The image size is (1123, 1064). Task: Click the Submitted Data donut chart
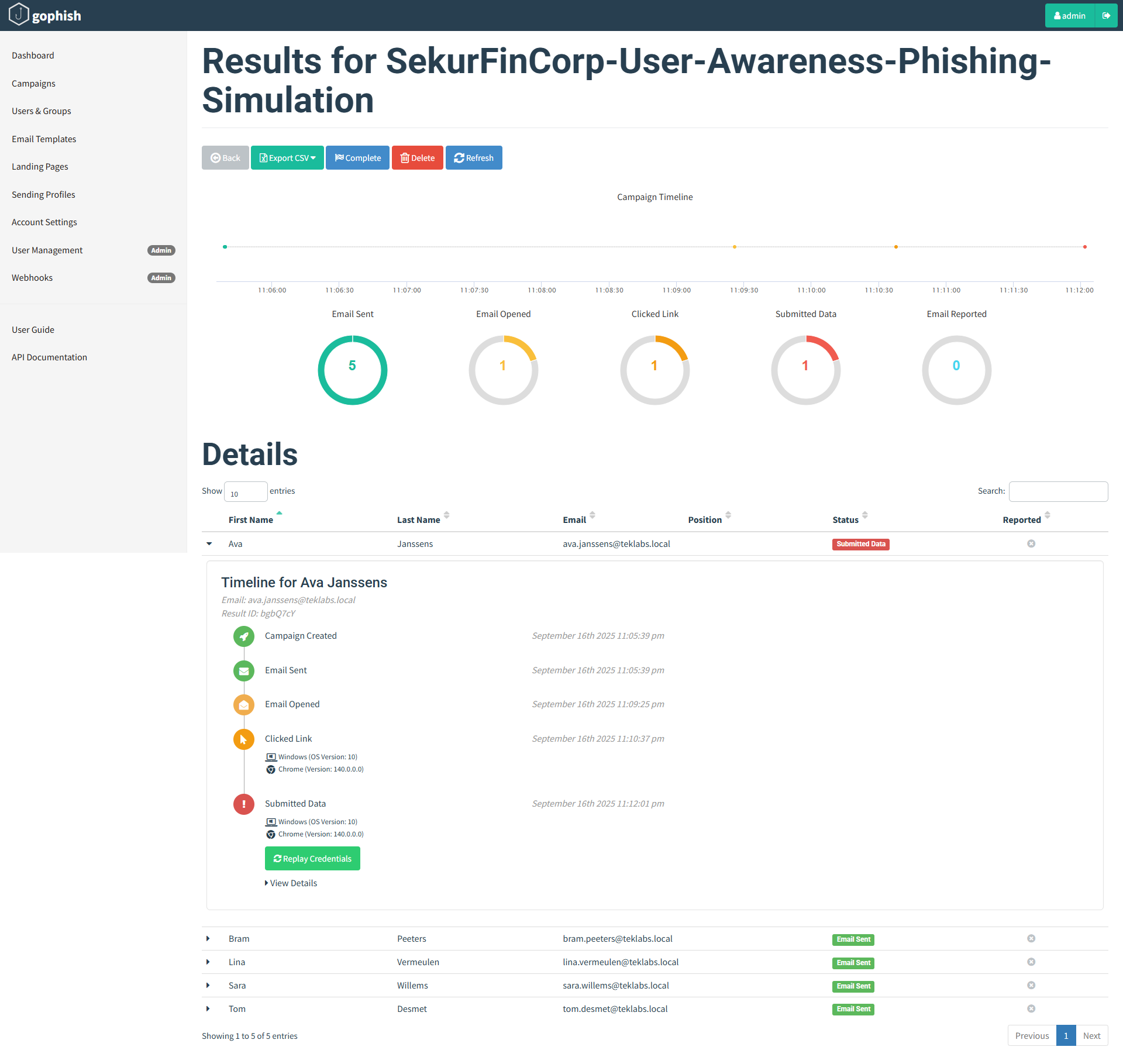click(x=805, y=370)
